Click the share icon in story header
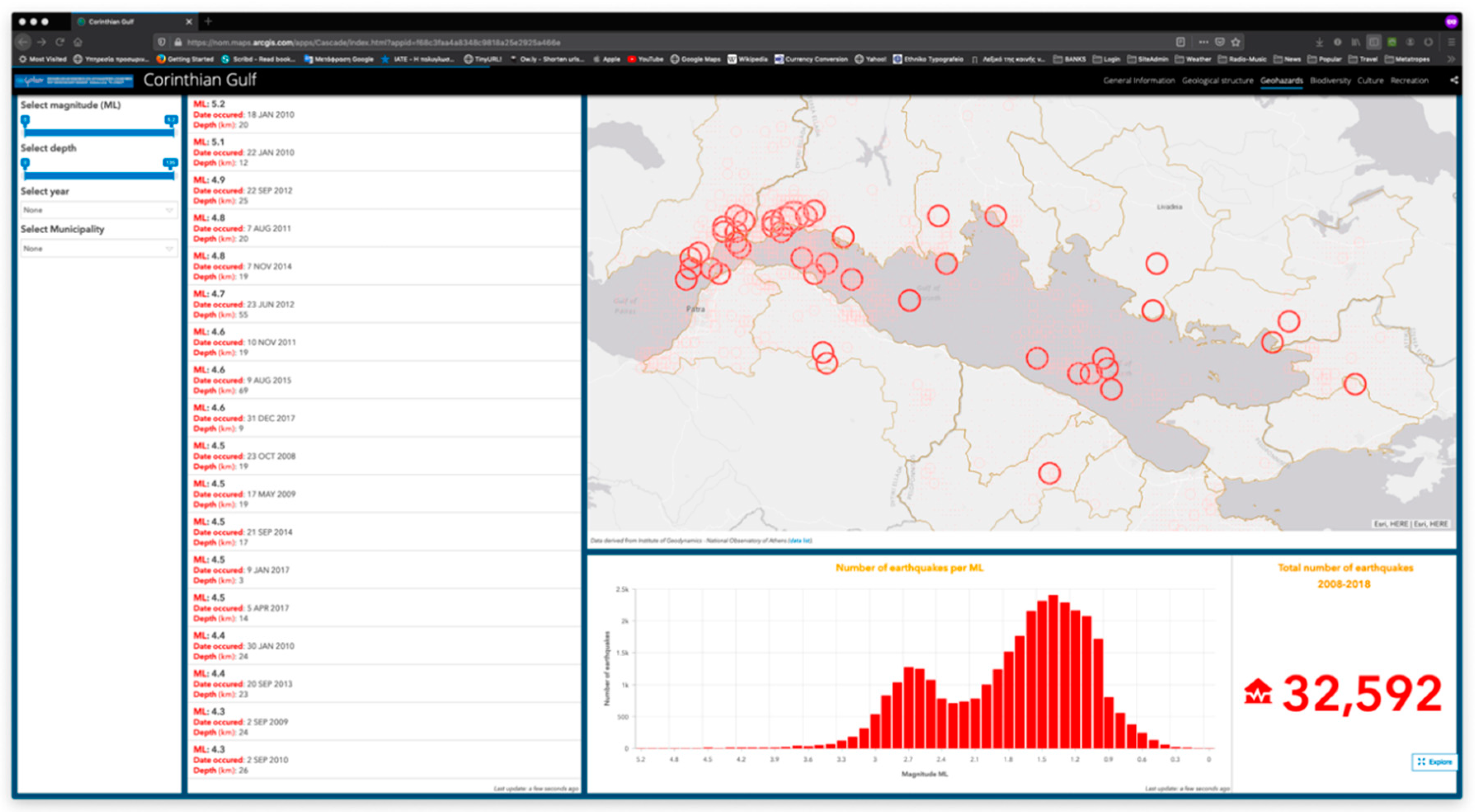This screenshot has width=1475, height=812. pos(1454,80)
